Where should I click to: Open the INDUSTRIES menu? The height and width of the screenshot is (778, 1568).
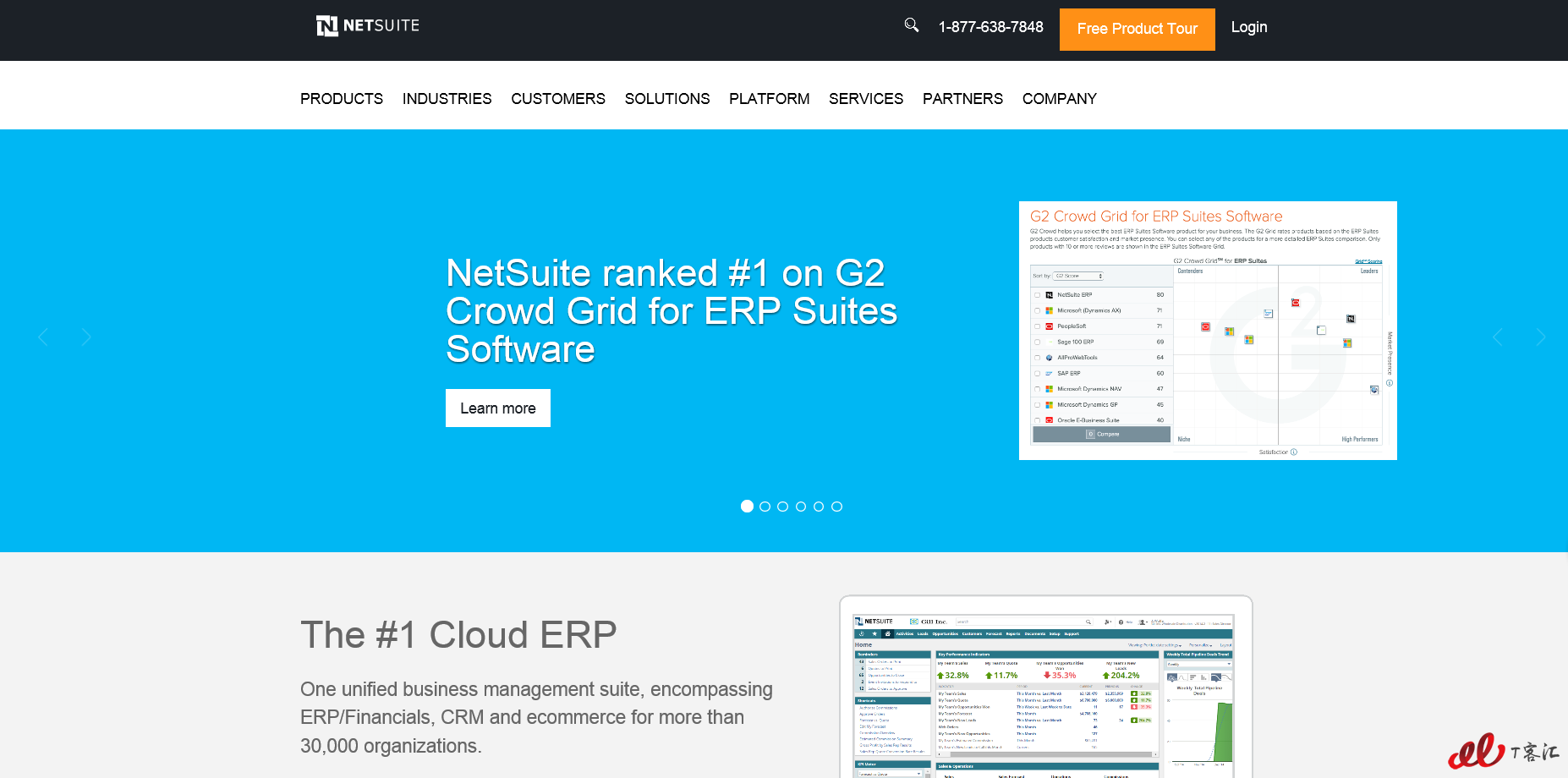pos(447,99)
